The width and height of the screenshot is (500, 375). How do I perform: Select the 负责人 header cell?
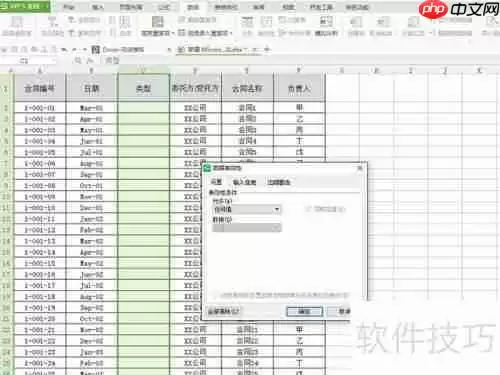coord(299,88)
